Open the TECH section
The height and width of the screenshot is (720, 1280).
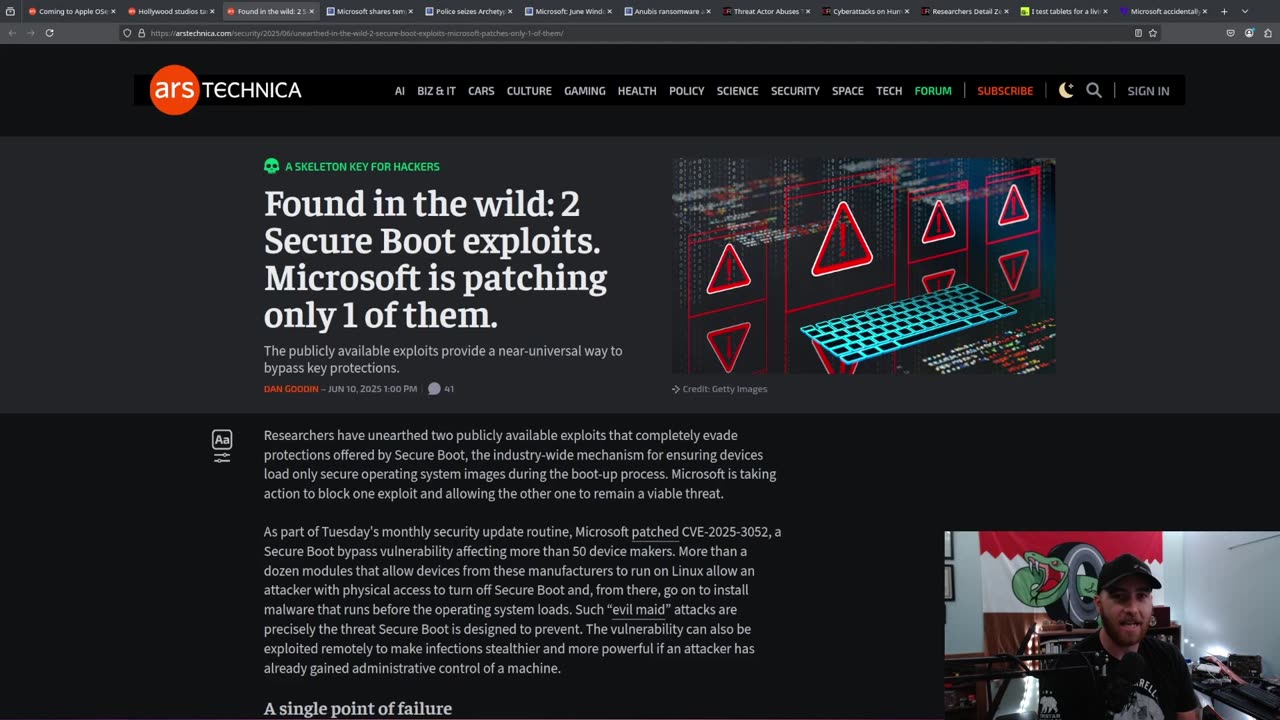[889, 91]
